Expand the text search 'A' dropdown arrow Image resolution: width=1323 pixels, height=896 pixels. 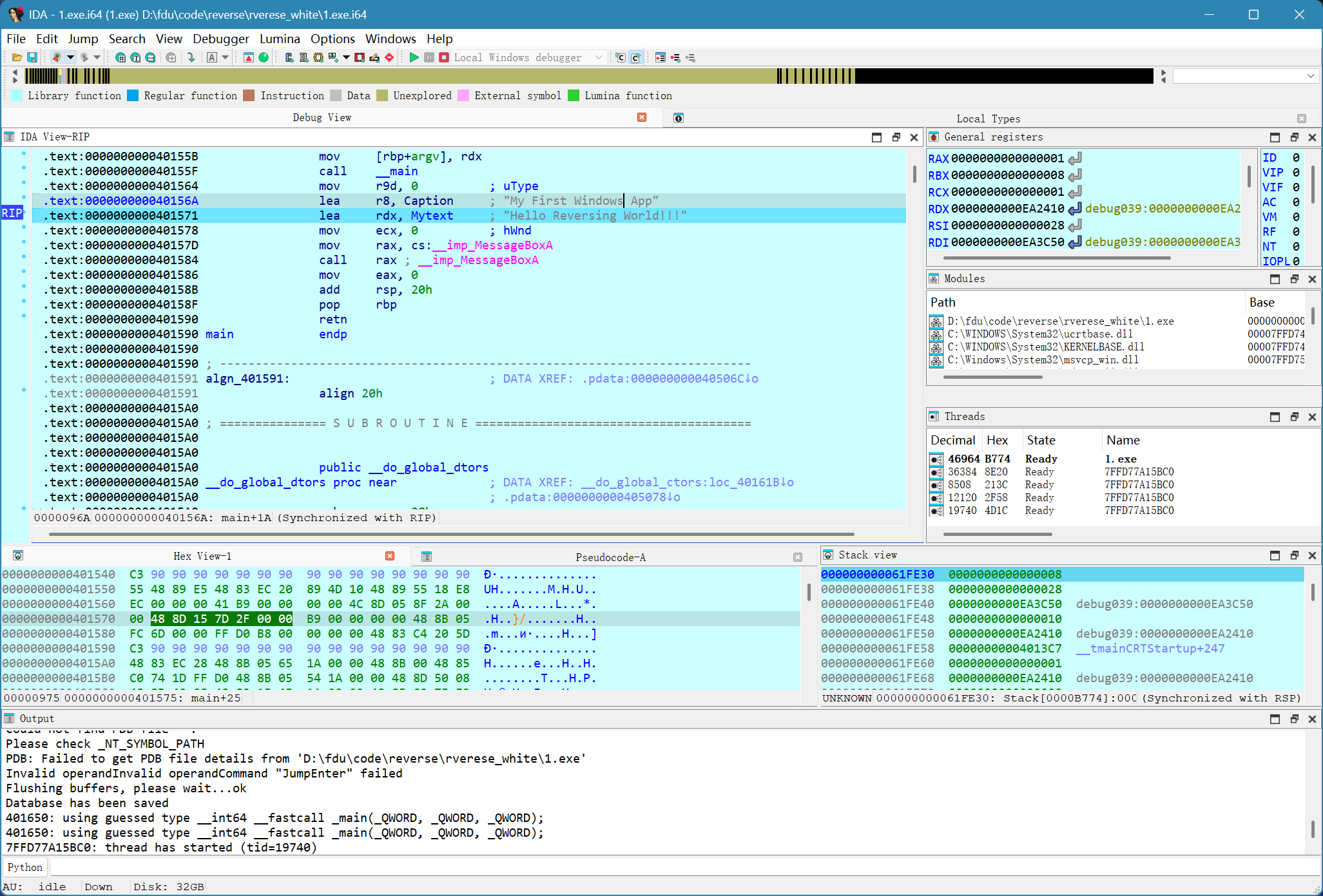coord(225,57)
